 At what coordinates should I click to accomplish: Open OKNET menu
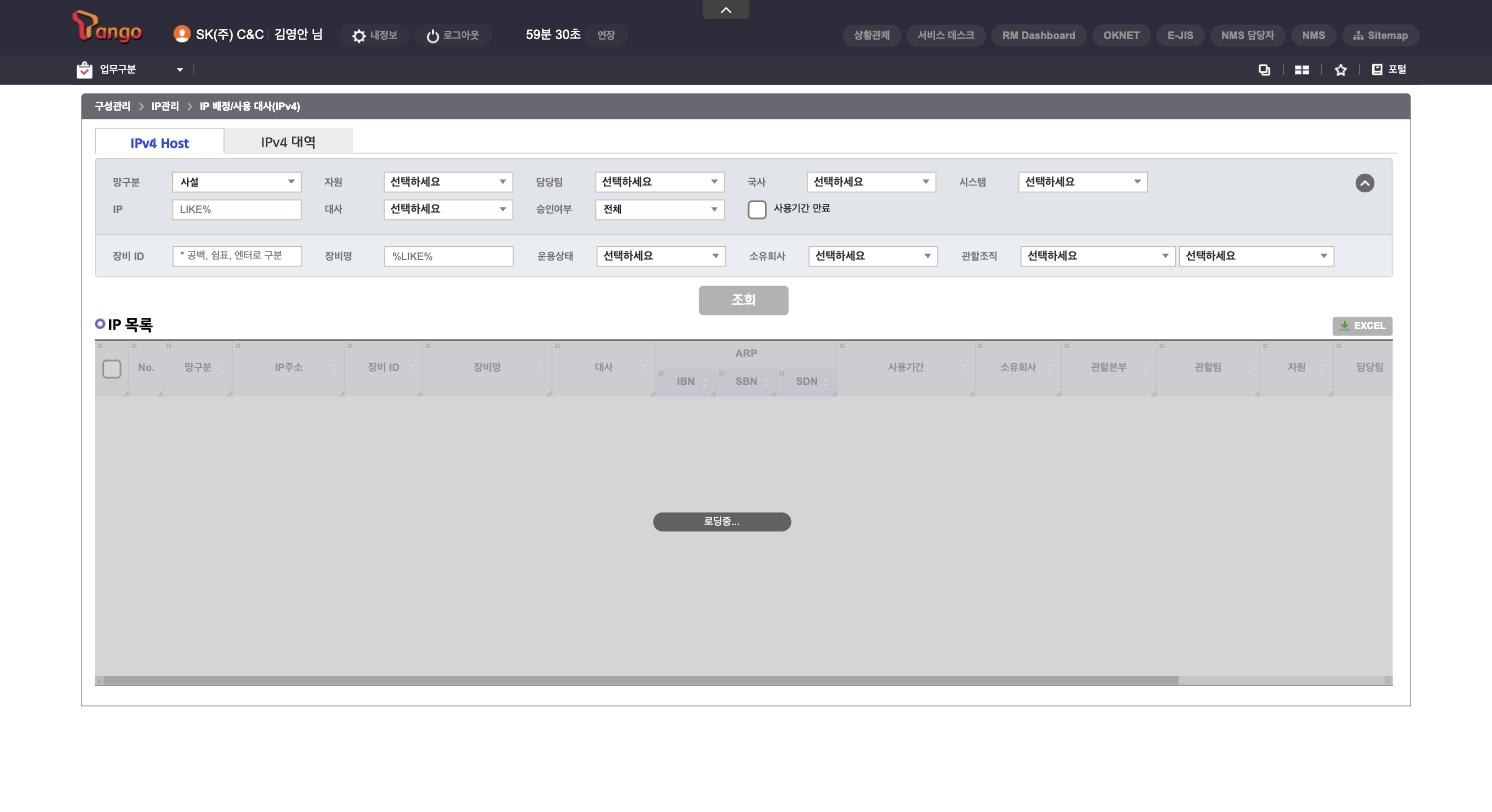1121,35
